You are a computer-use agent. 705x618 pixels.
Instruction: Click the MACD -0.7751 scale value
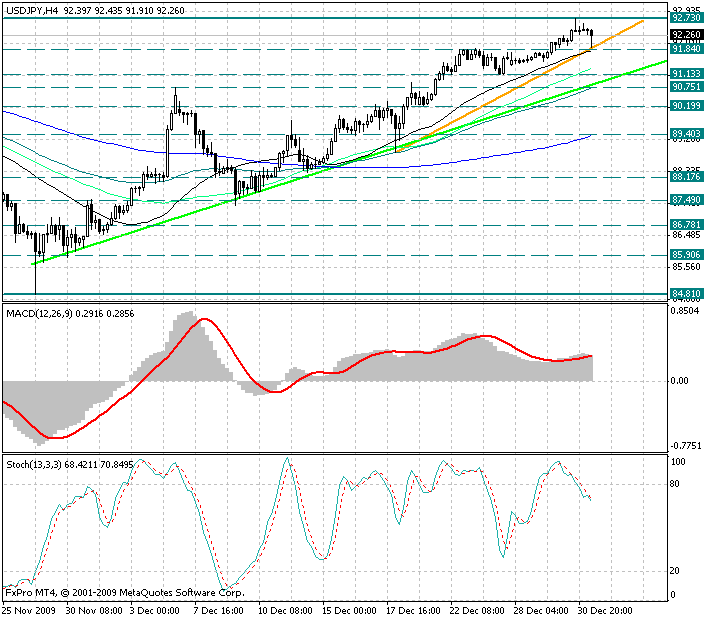(x=686, y=446)
